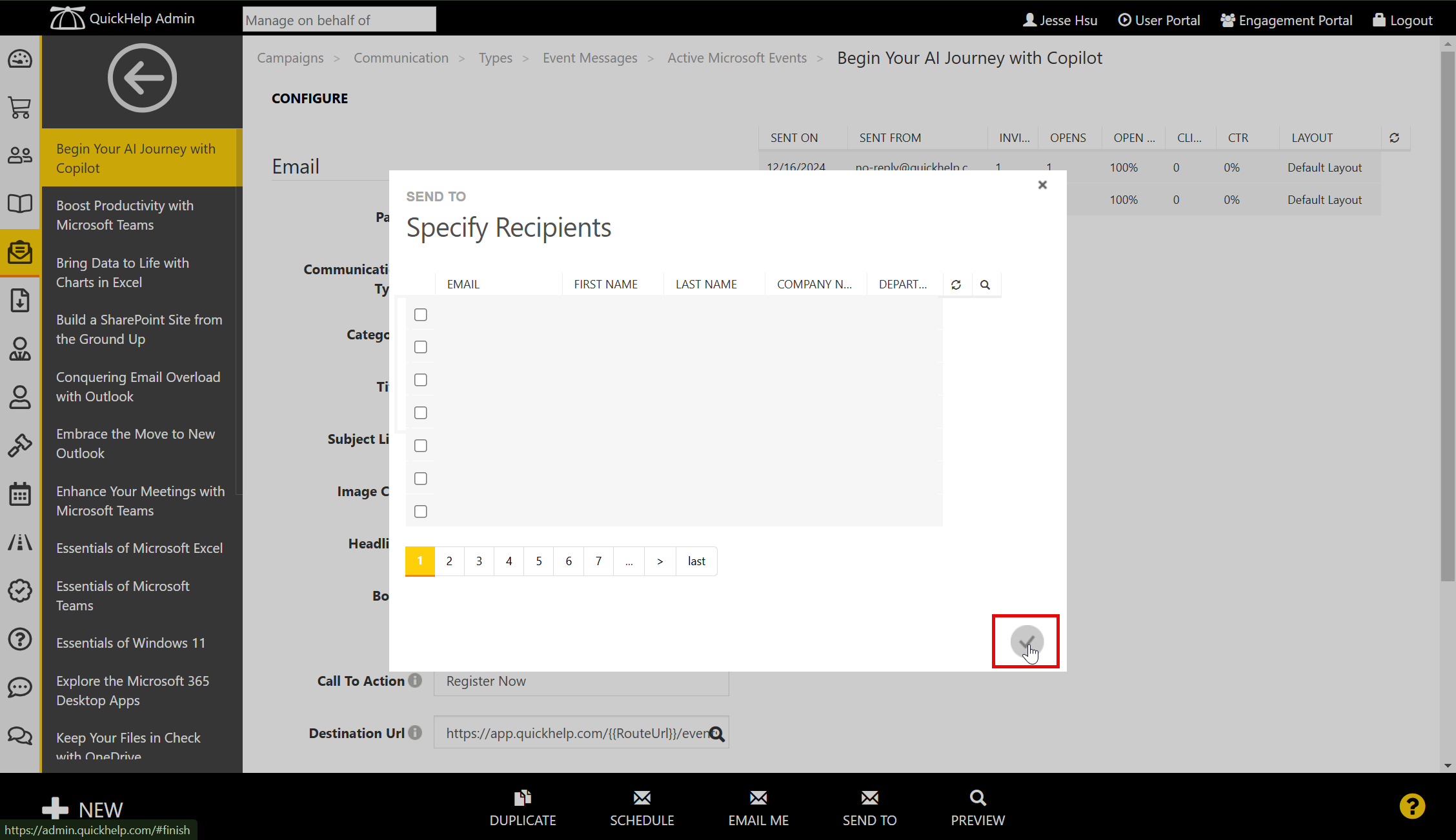Select Boost Productivity with Microsoft Teams item

pyautogui.click(x=125, y=215)
